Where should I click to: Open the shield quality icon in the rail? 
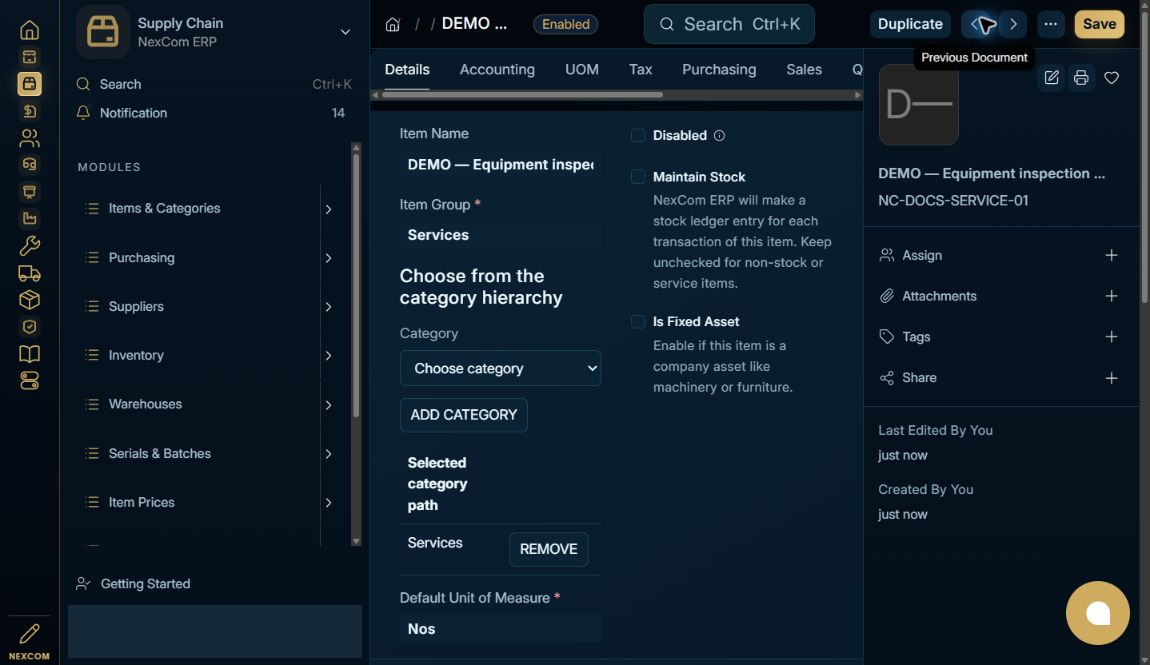29,327
